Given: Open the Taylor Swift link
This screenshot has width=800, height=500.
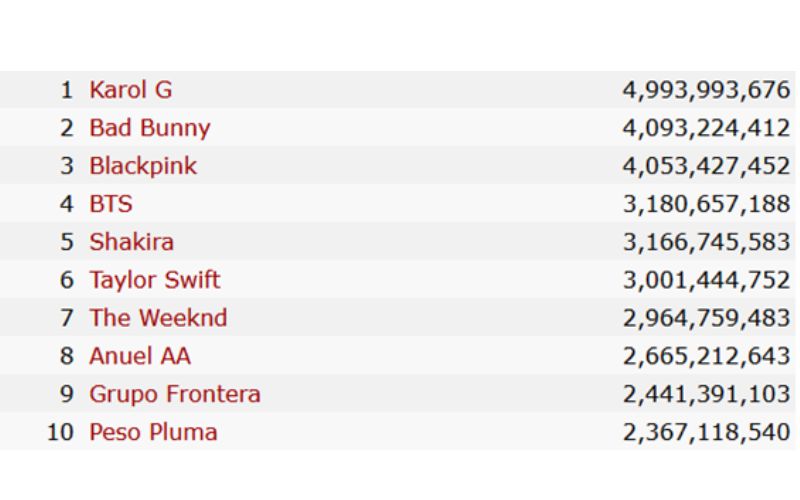Looking at the screenshot, I should 155,280.
